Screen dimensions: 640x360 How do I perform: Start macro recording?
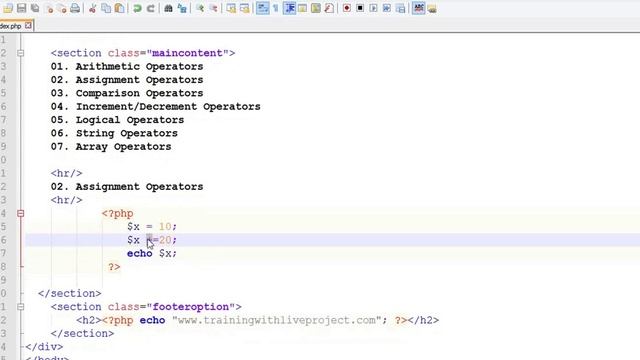coord(347,8)
